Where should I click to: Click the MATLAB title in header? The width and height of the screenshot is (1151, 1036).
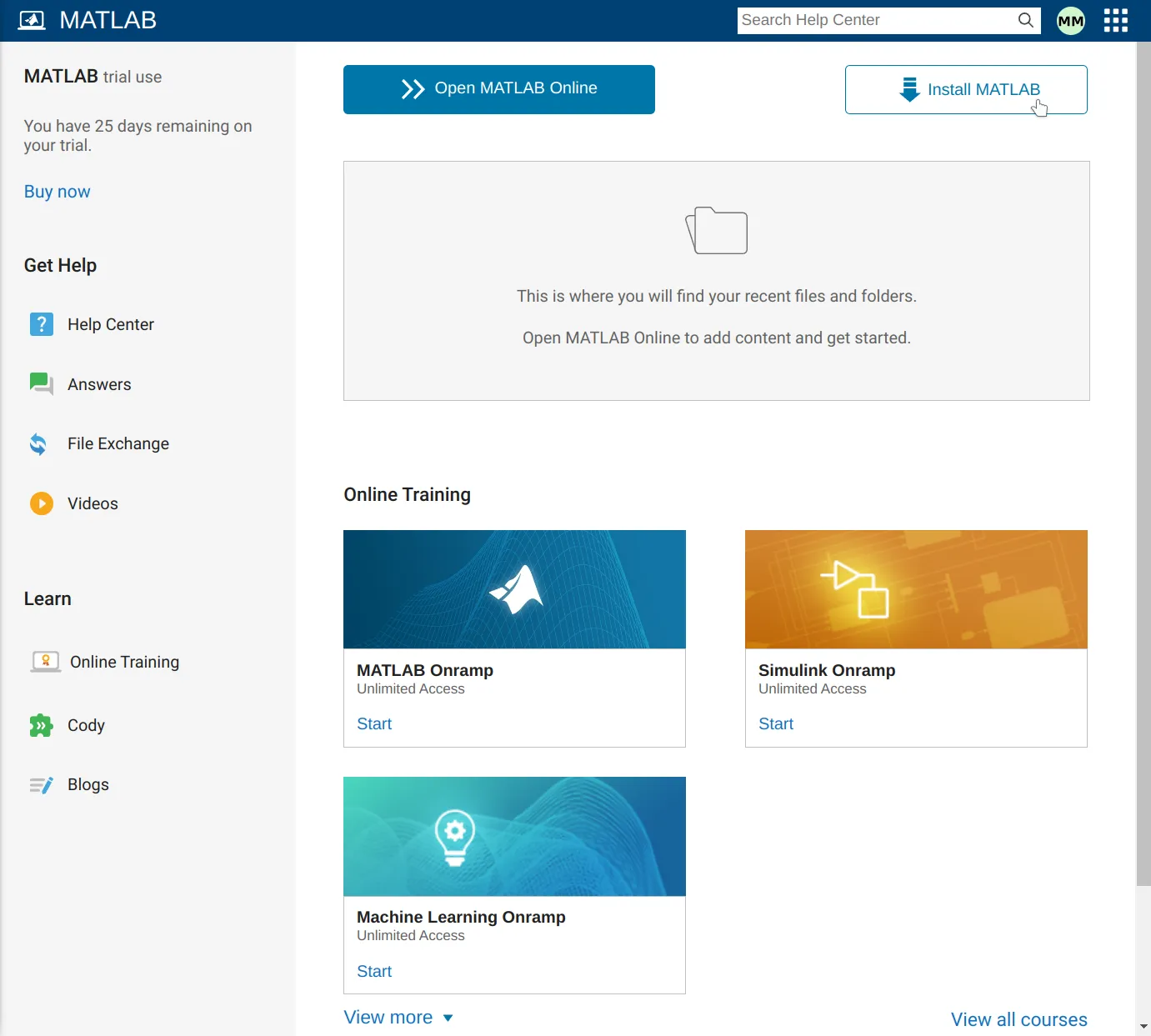pos(108,20)
